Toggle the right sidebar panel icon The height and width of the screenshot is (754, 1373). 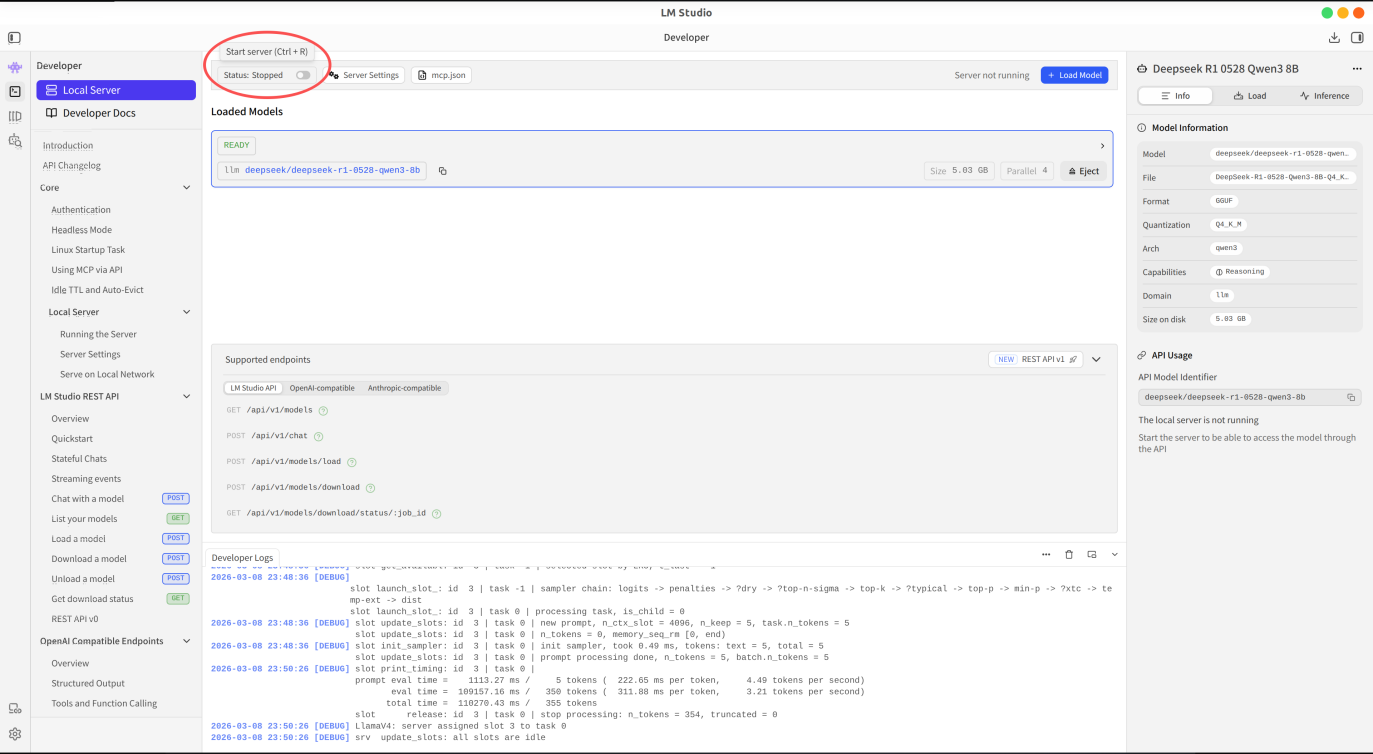(1357, 37)
